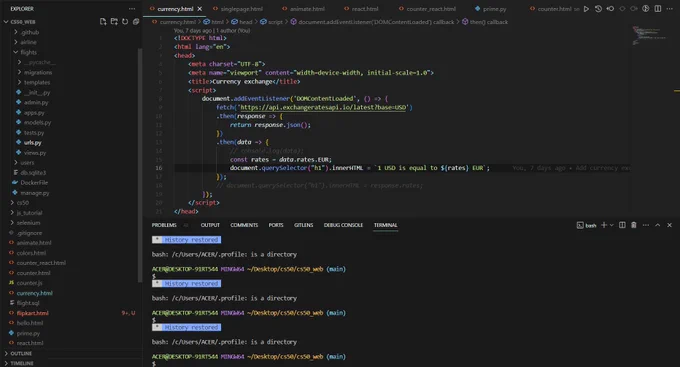The height and width of the screenshot is (367, 680).
Task: Split the terminal panel
Action: [622, 225]
